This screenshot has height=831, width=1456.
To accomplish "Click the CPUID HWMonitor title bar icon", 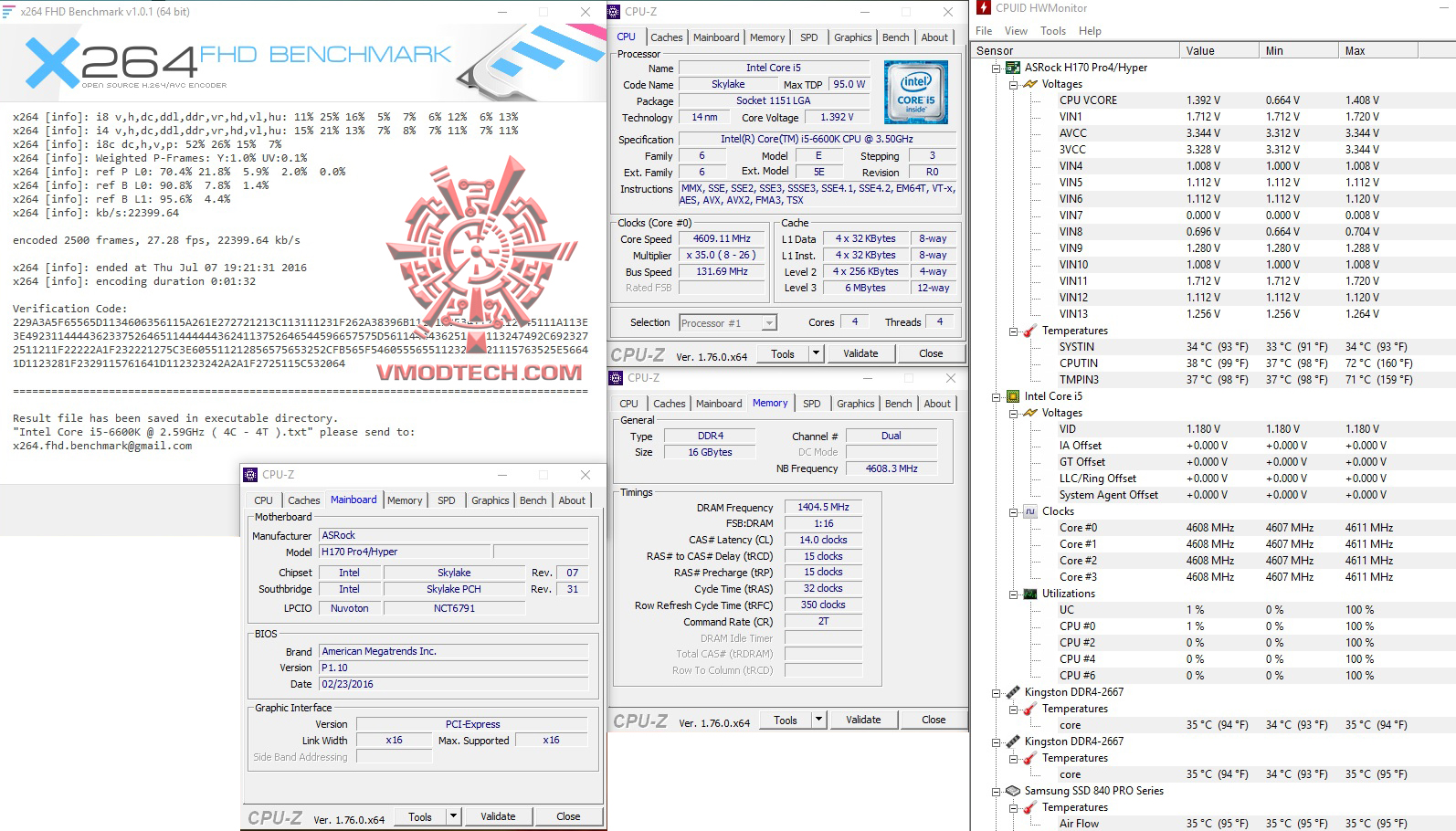I will (x=984, y=8).
